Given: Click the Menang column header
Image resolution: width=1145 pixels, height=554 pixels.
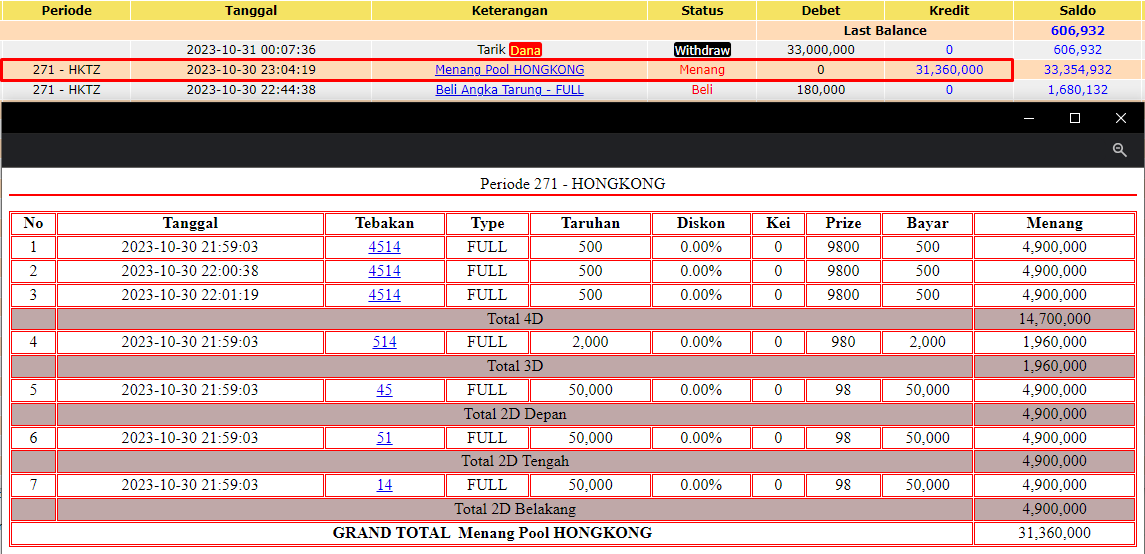Looking at the screenshot, I should [1054, 223].
